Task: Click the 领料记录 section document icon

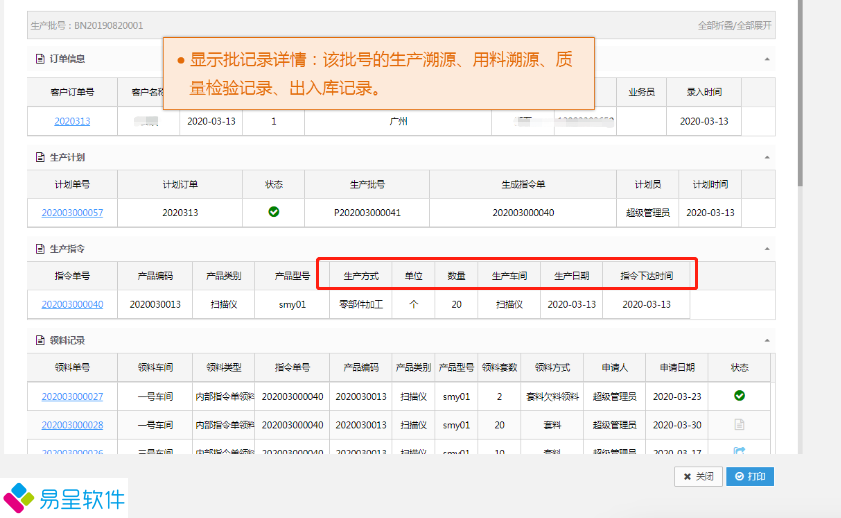Action: click(40, 341)
